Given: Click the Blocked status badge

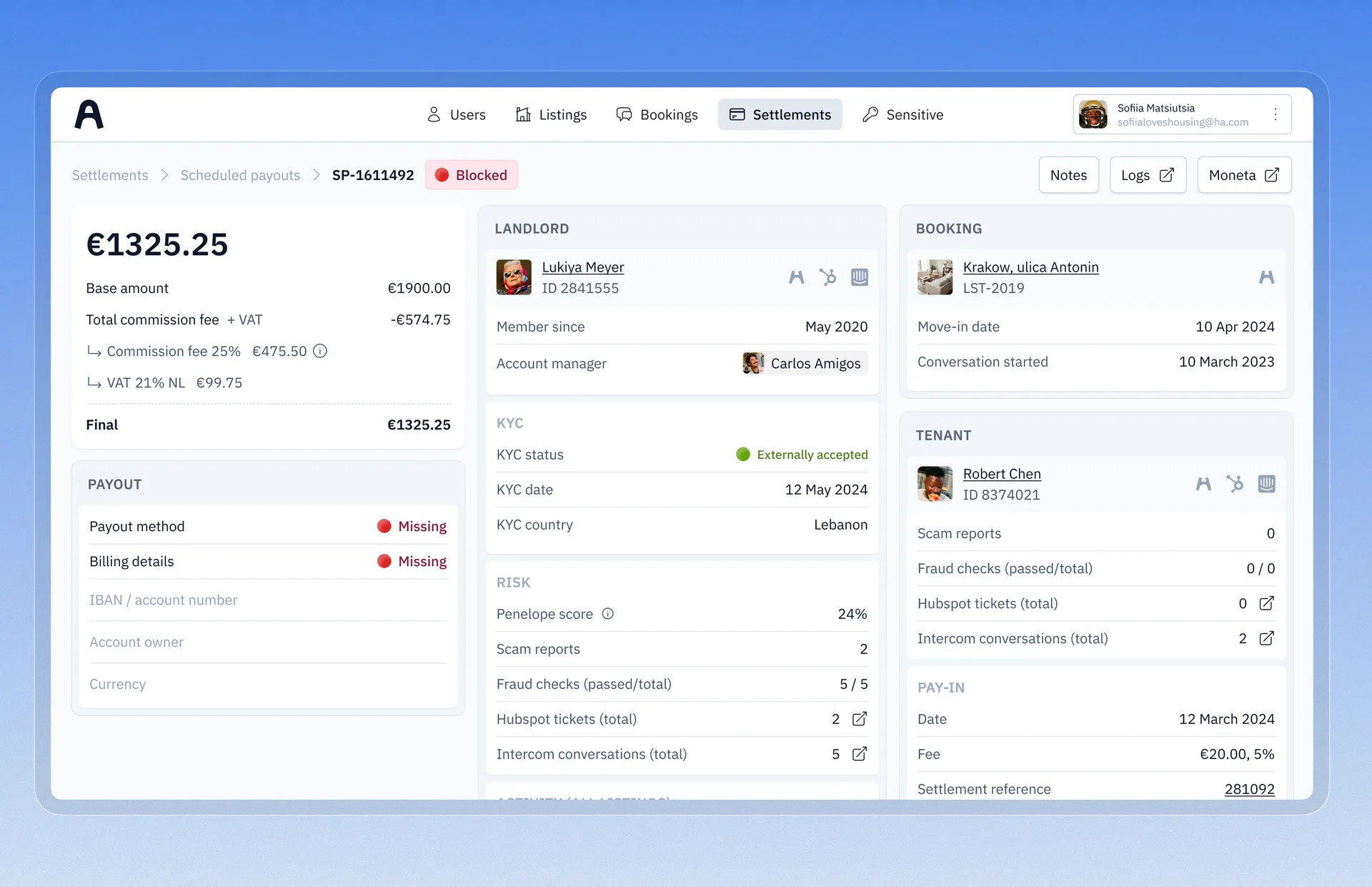Looking at the screenshot, I should pos(472,175).
